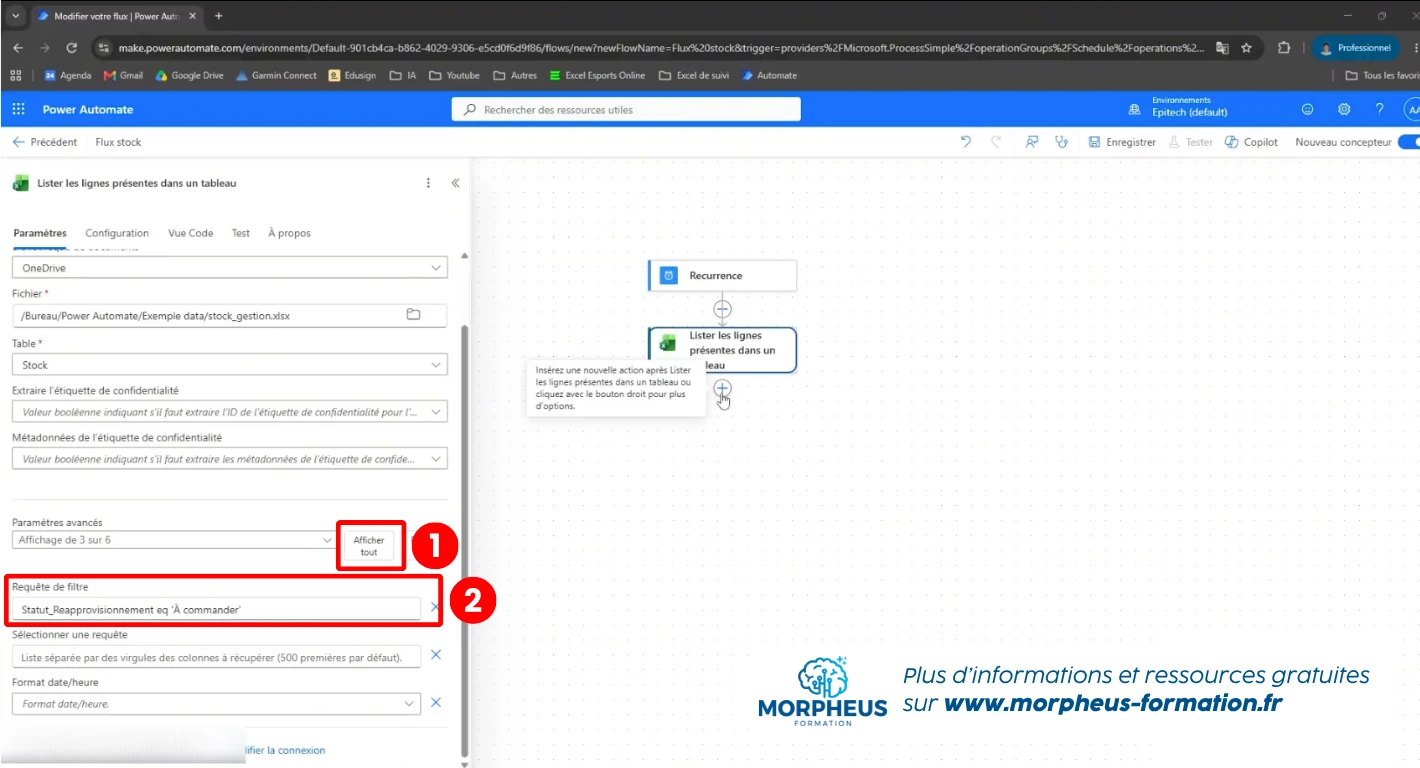Open the Copilot pane button
Image resolution: width=1420 pixels, height=768 pixels.
(1251, 142)
